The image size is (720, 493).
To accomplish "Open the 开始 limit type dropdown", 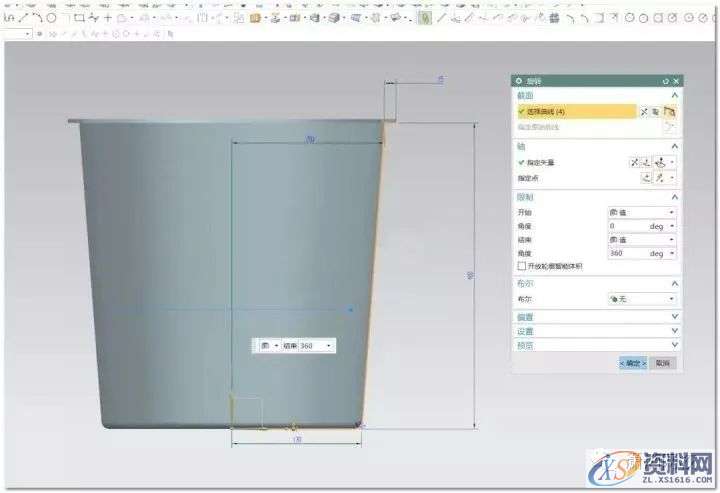I will 642,212.
